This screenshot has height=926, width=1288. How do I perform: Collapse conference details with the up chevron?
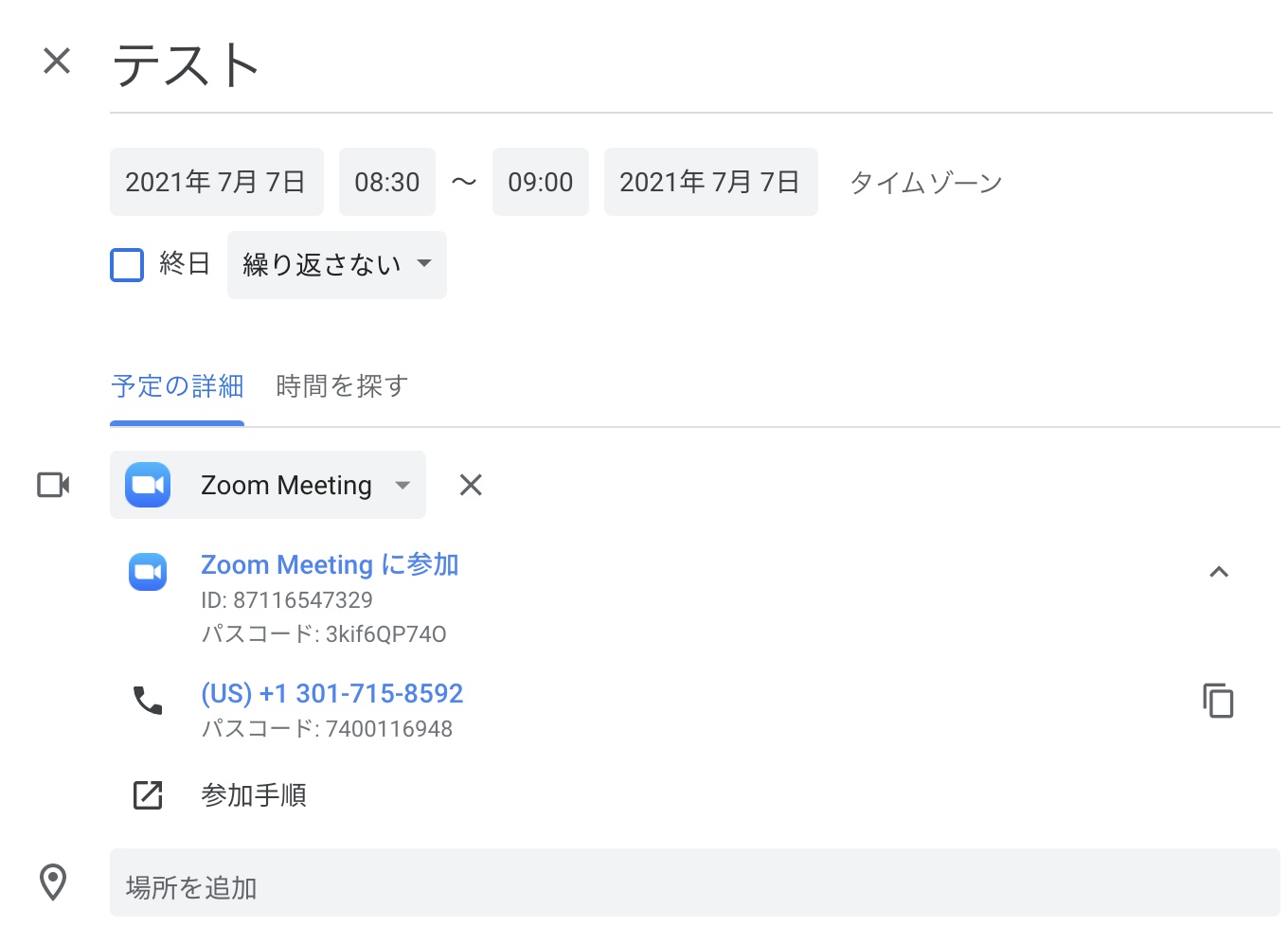[1219, 572]
